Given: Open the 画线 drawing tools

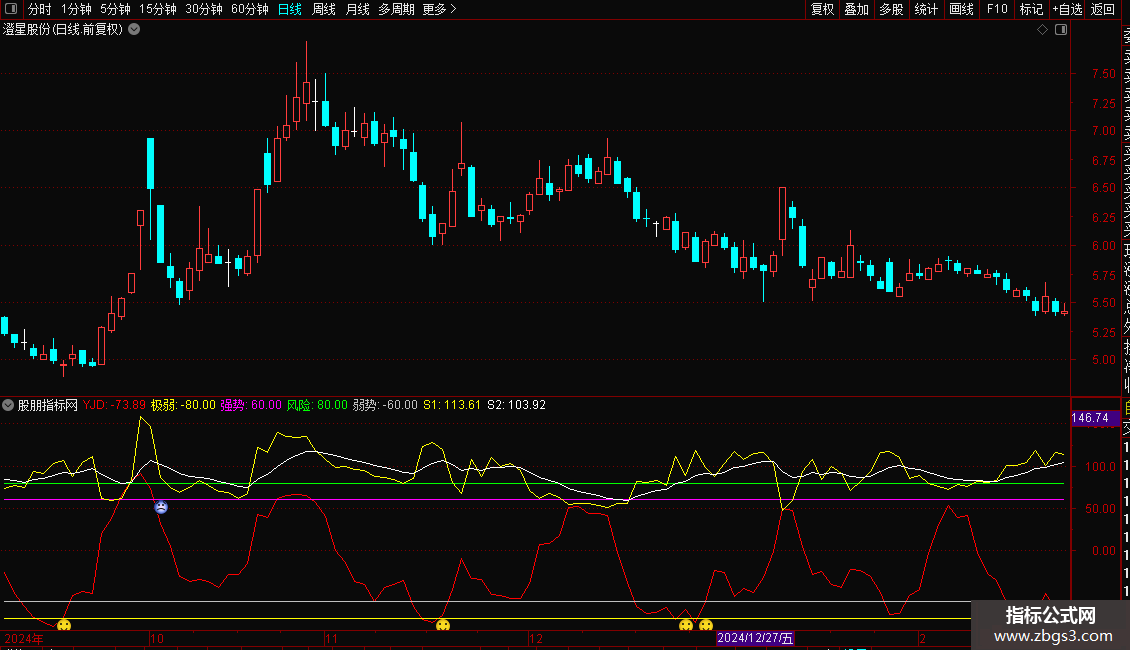Looking at the screenshot, I should (961, 9).
